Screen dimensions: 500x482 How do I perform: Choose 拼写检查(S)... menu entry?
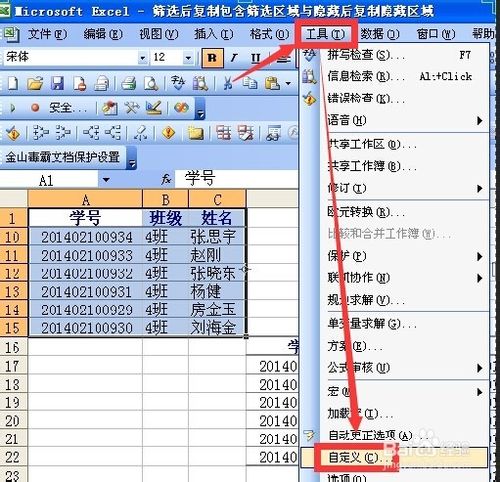(395, 55)
